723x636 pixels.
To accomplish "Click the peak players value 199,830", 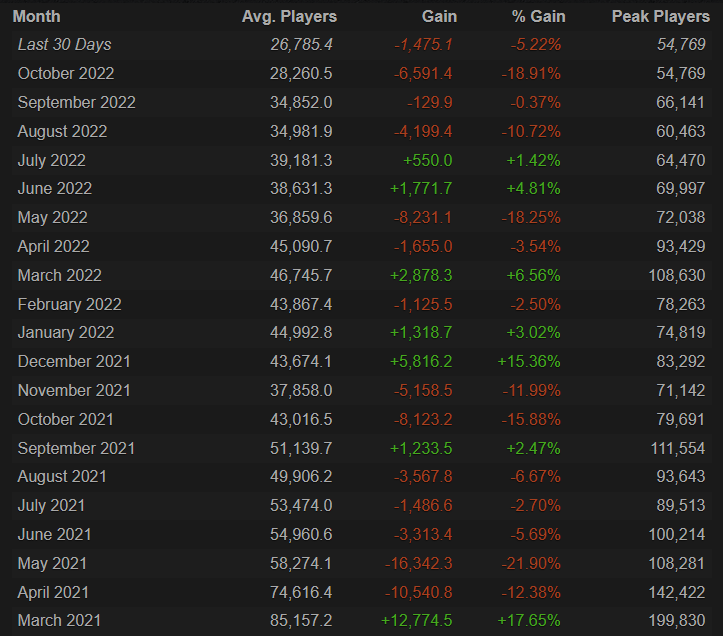I will [677, 621].
